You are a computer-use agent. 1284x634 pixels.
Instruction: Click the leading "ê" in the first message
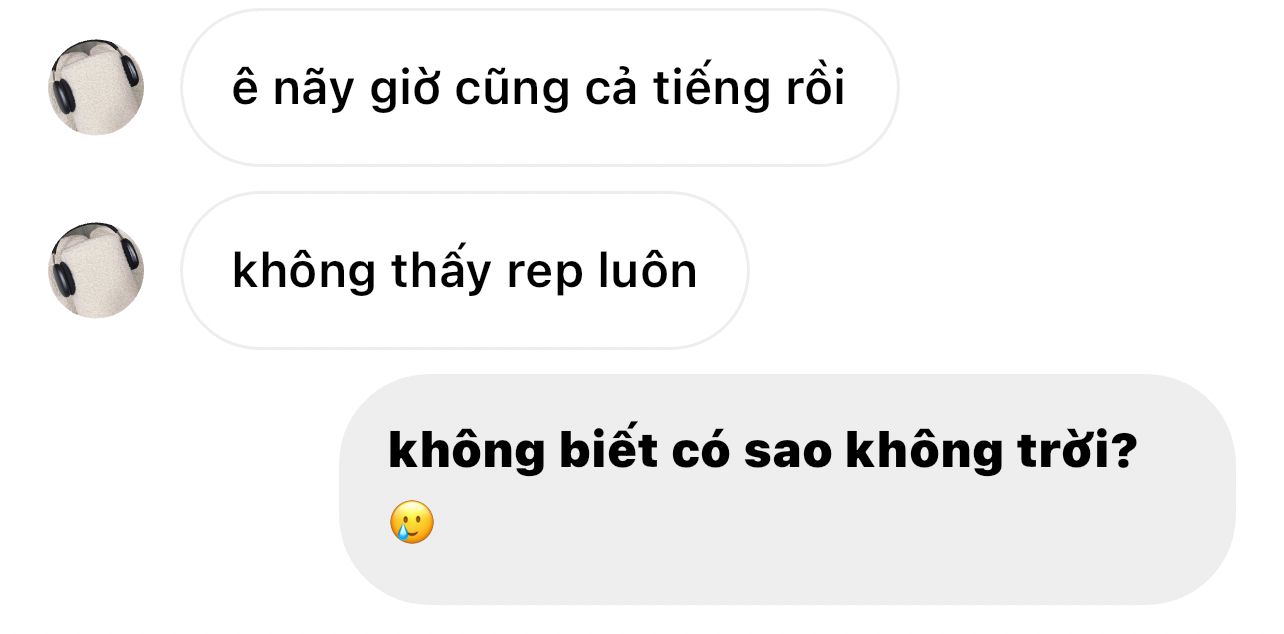click(x=244, y=88)
